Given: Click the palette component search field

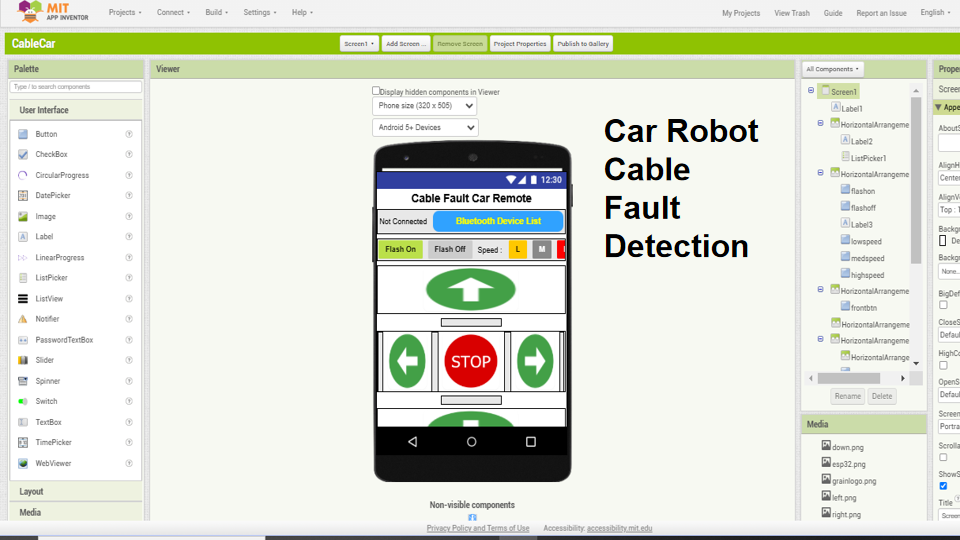Looking at the screenshot, I should pos(76,87).
